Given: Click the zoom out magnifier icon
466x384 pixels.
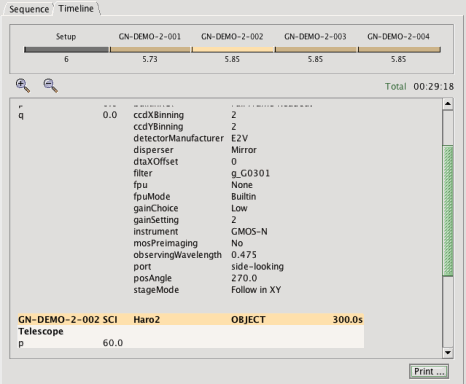Looking at the screenshot, I should [51, 86].
